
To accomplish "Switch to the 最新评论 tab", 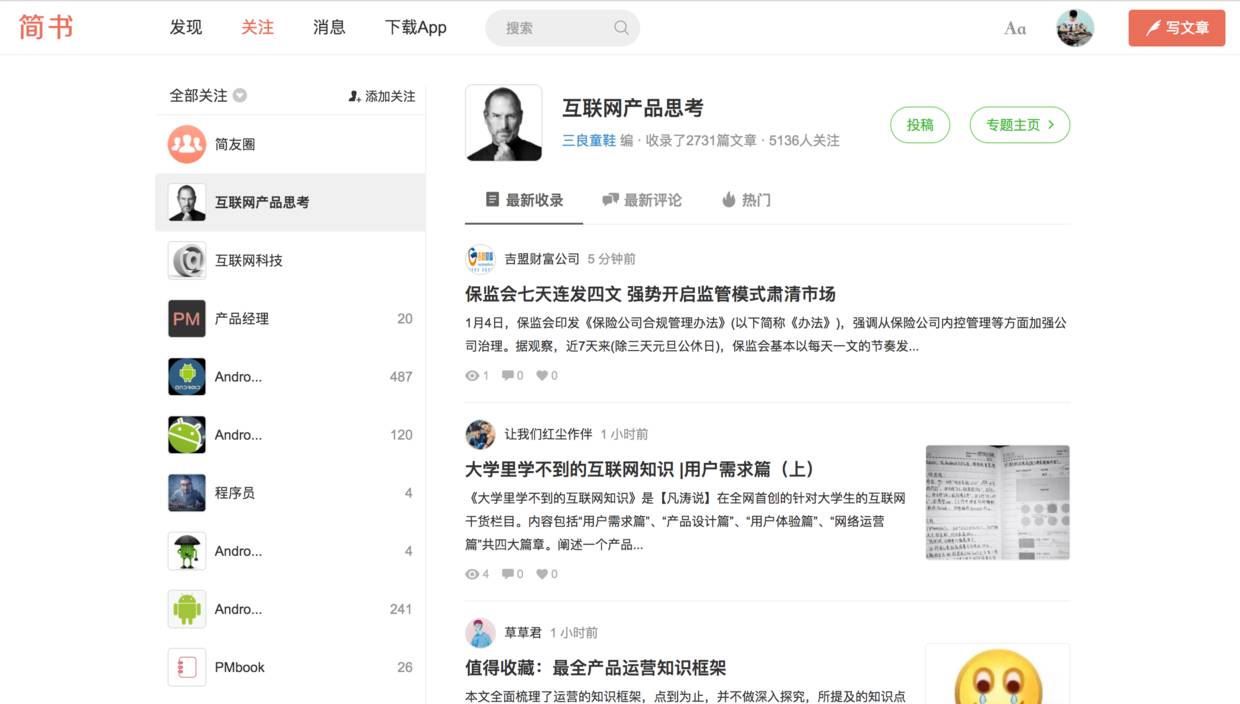I will (x=642, y=200).
